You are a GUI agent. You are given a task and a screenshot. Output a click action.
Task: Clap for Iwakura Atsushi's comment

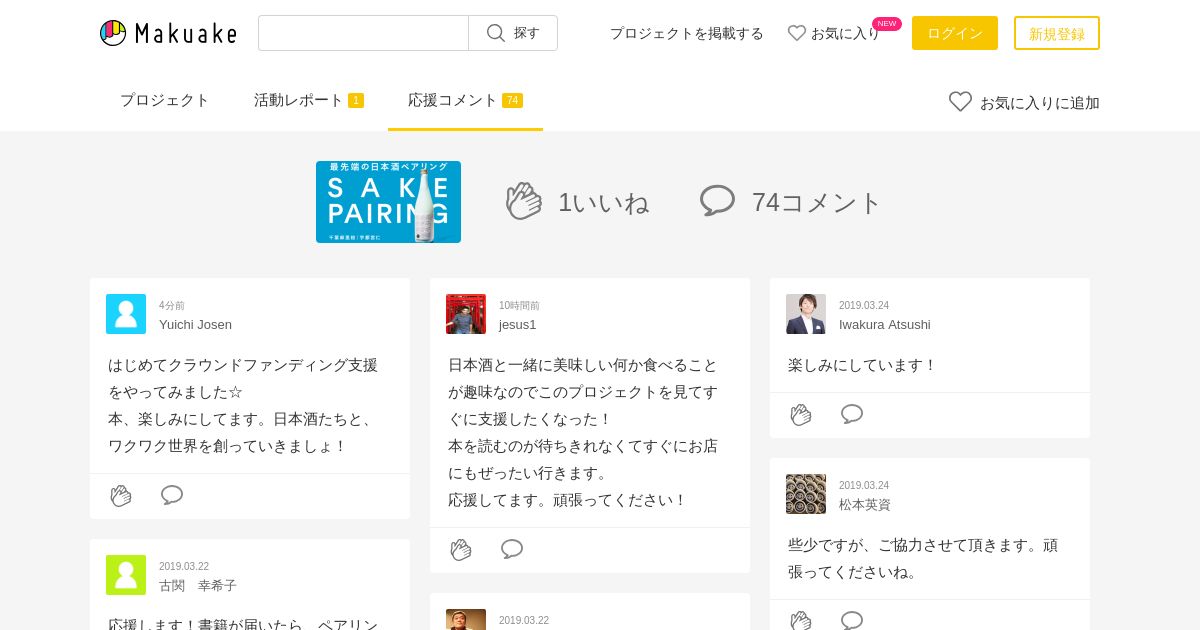[x=801, y=414]
